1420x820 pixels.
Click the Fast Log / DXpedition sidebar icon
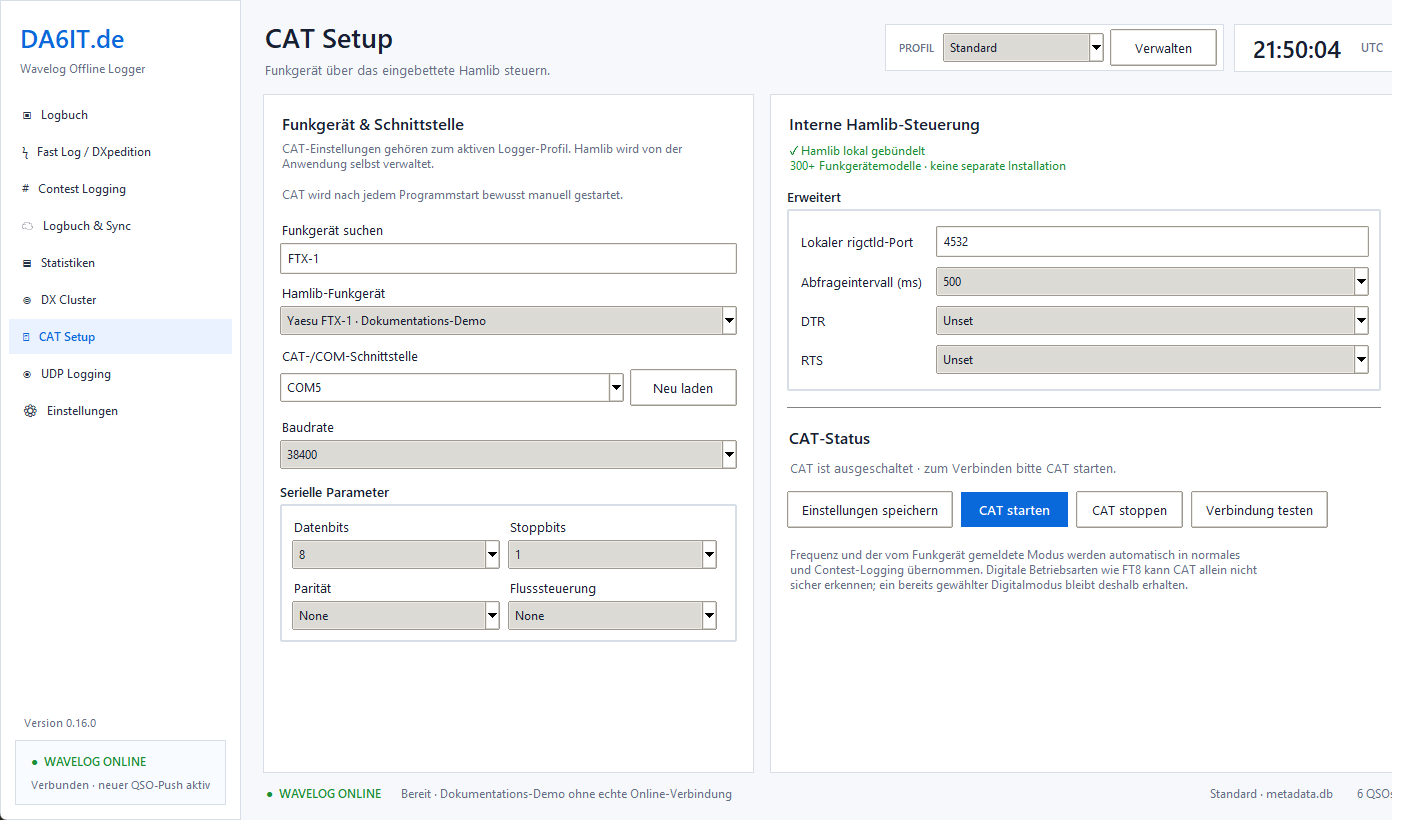26,152
